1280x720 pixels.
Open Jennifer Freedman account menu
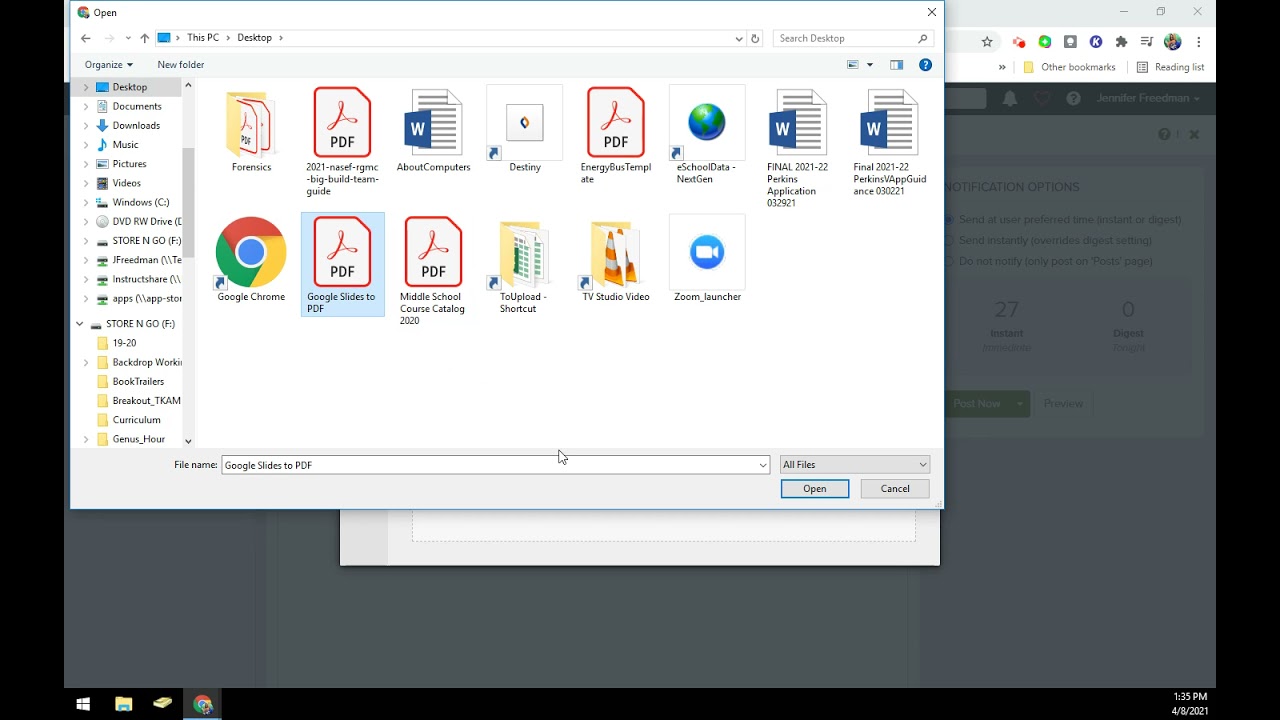point(1148,98)
